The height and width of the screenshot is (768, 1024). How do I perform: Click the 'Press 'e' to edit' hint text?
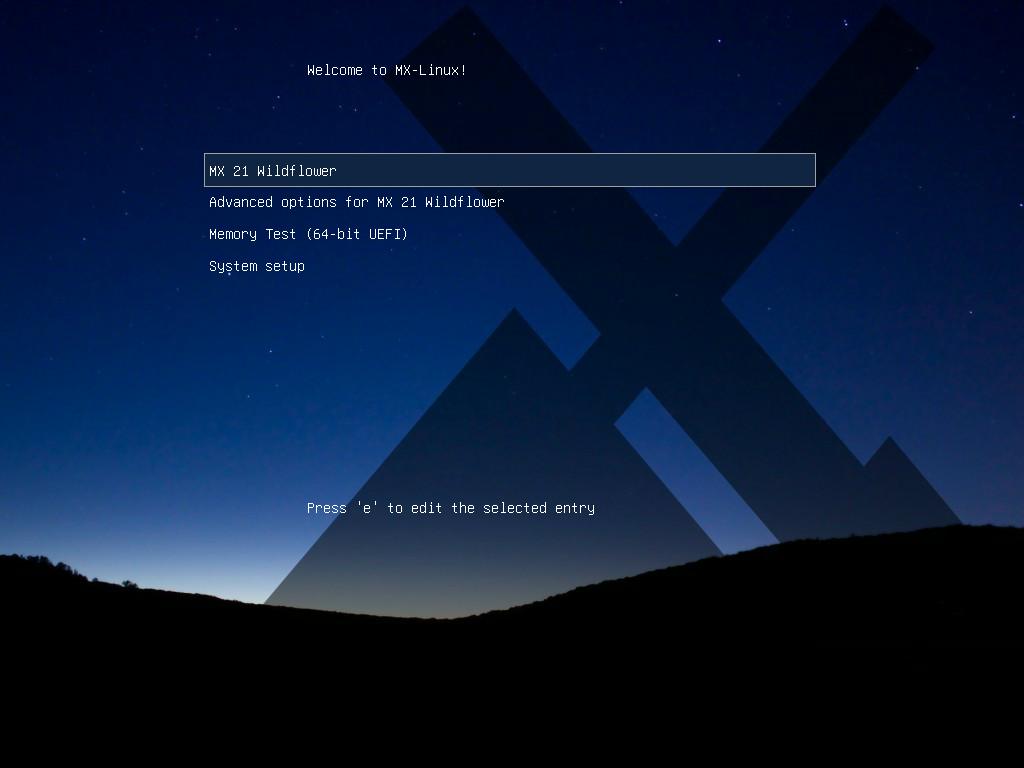coord(451,508)
